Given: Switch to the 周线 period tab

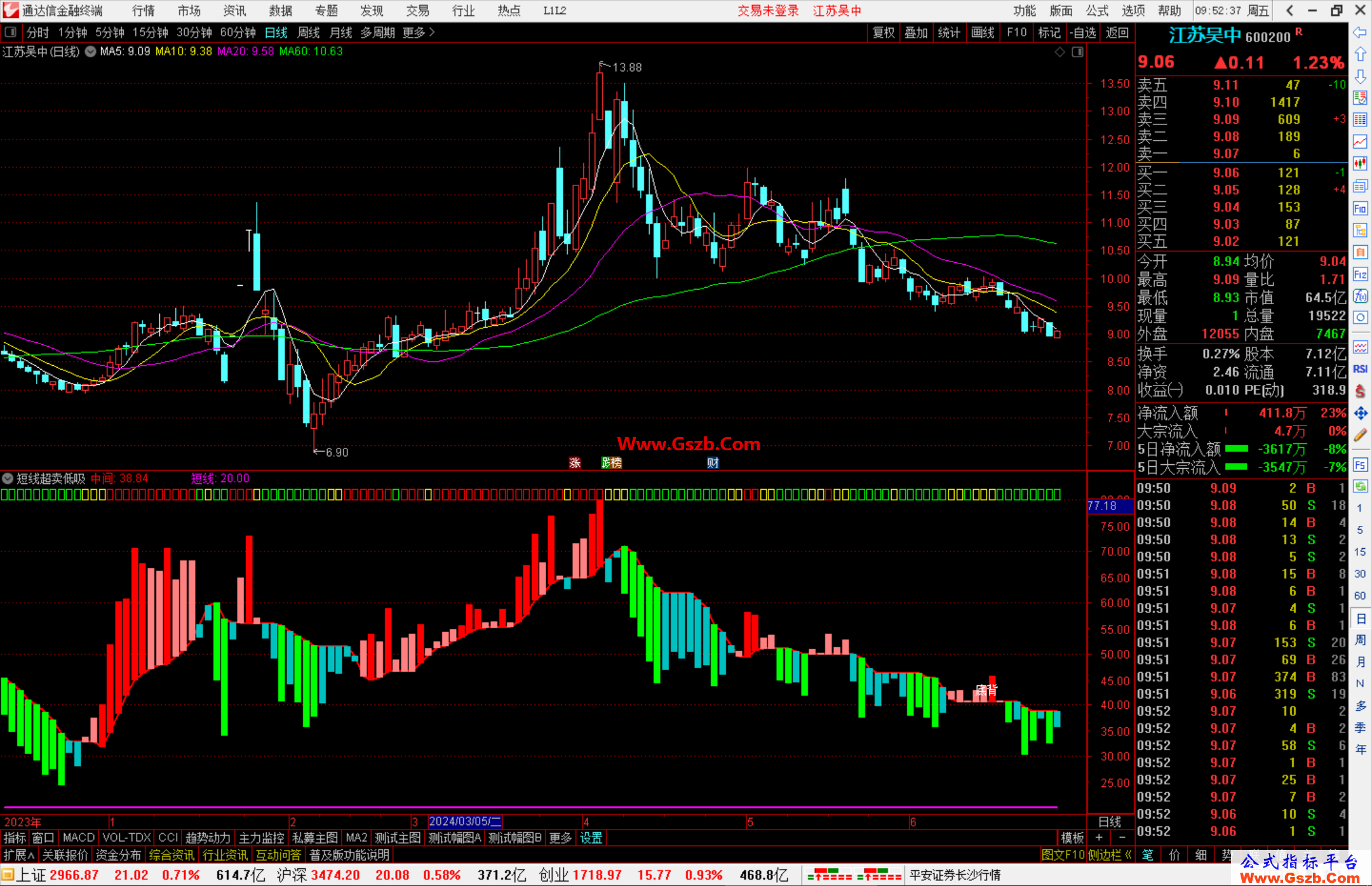Looking at the screenshot, I should (309, 32).
